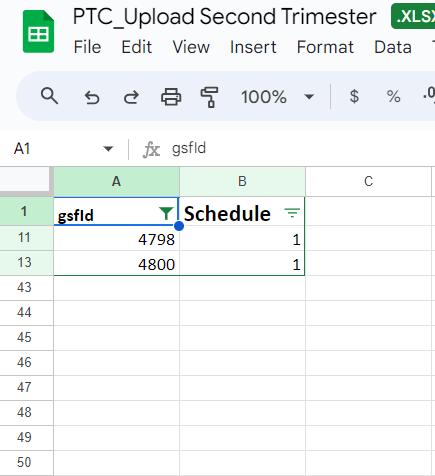This screenshot has width=435, height=476.
Task: Select row 49 header
Action: point(26,438)
